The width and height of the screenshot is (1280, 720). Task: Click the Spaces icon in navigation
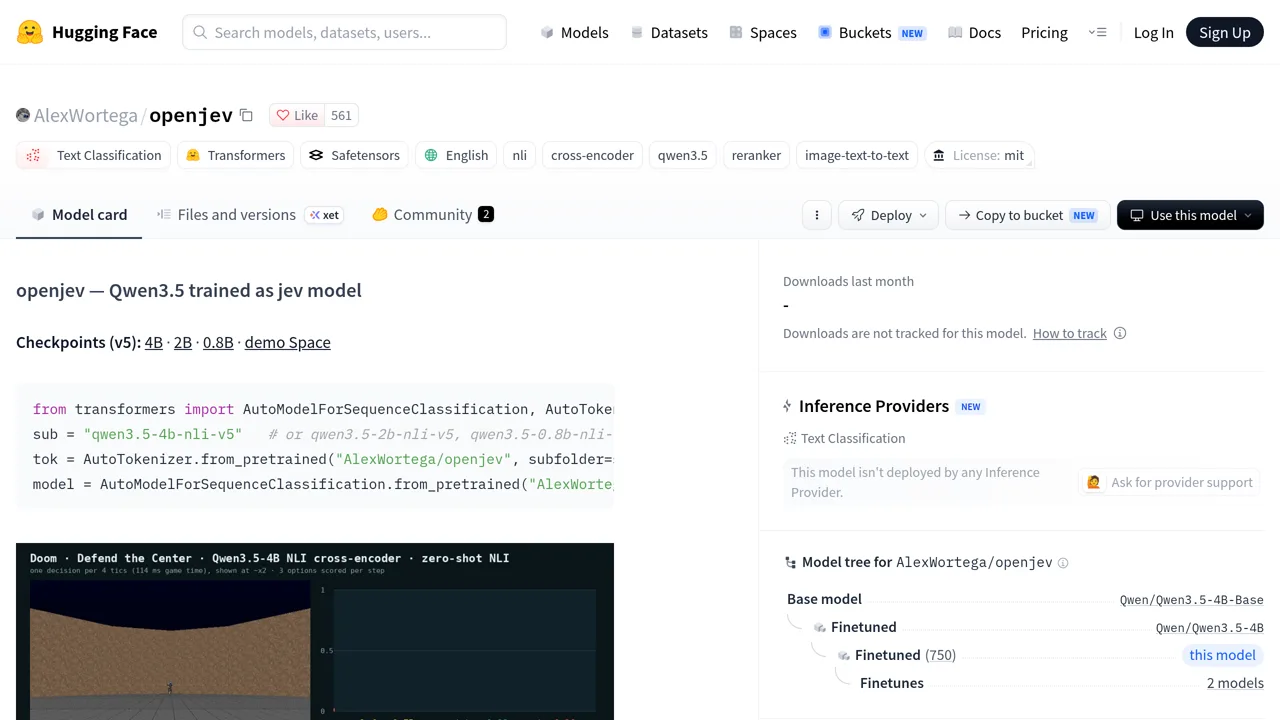[x=736, y=32]
